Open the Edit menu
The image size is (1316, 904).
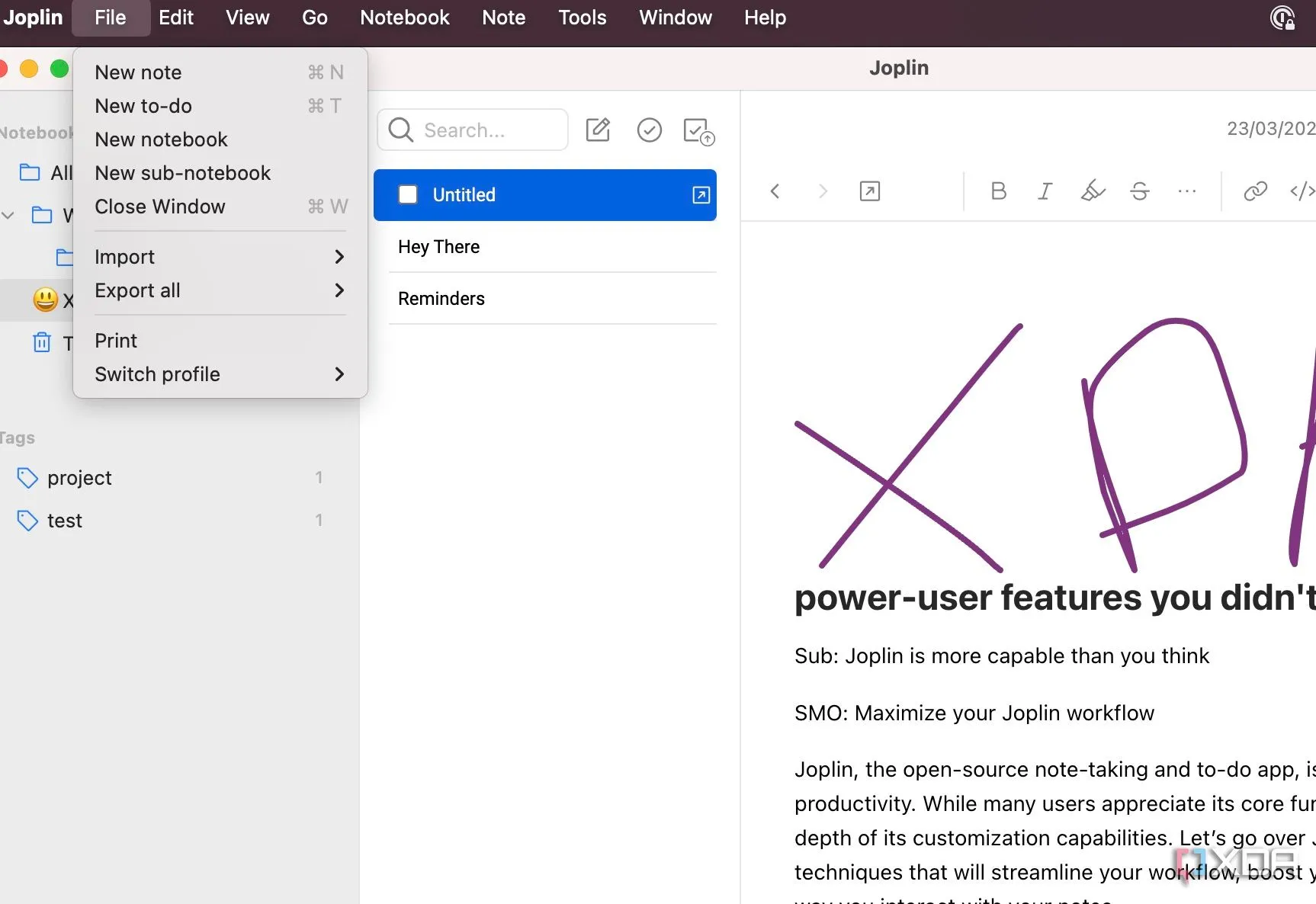point(176,18)
